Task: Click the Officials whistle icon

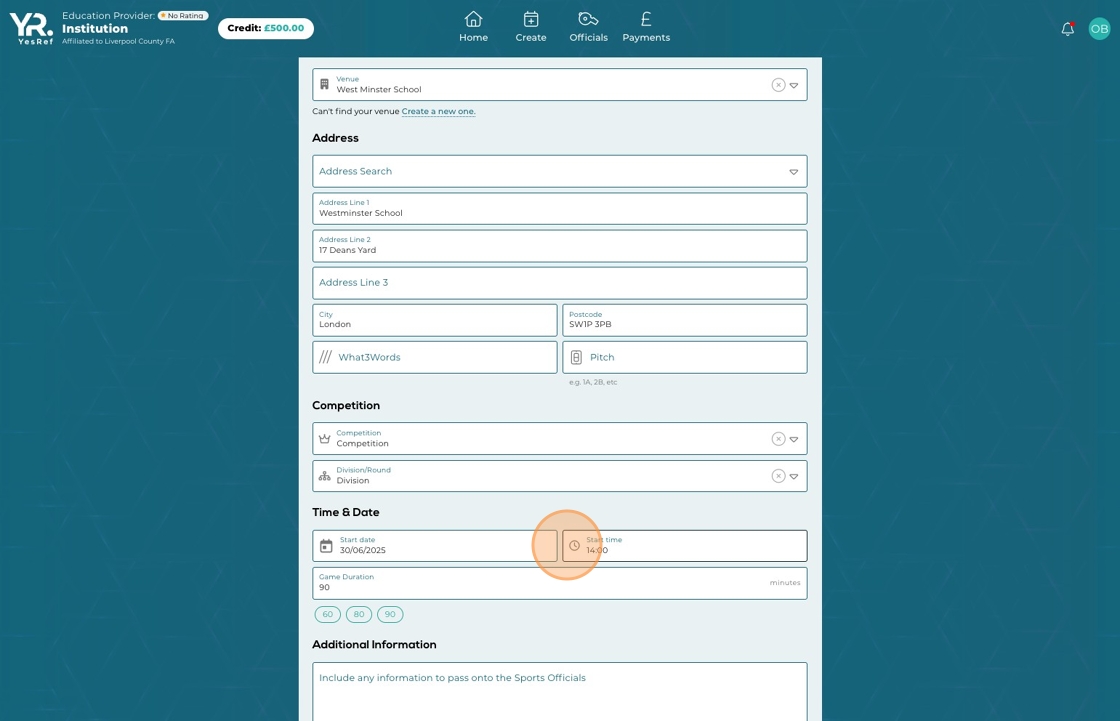Action: [588, 19]
